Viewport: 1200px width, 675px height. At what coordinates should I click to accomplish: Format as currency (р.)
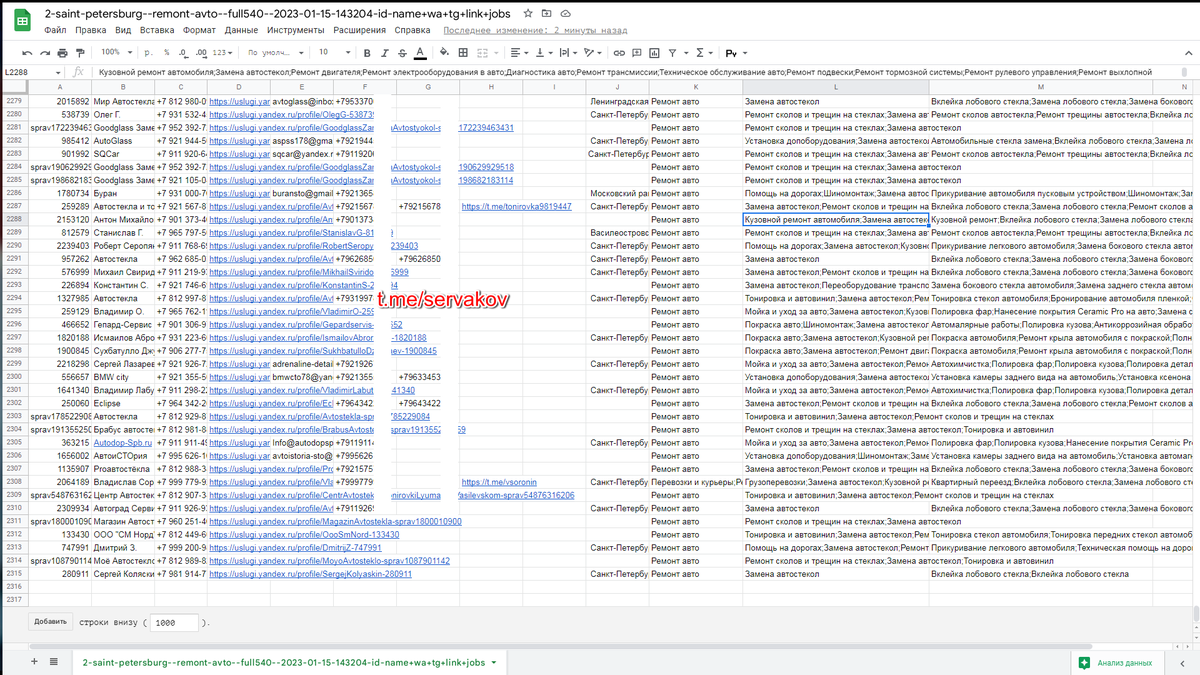click(x=150, y=52)
